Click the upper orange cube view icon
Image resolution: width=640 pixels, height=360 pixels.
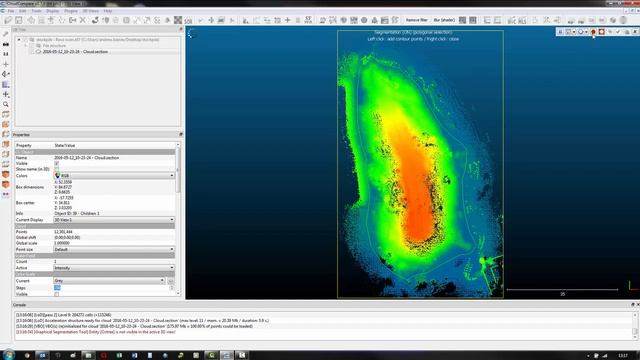coord(6,175)
